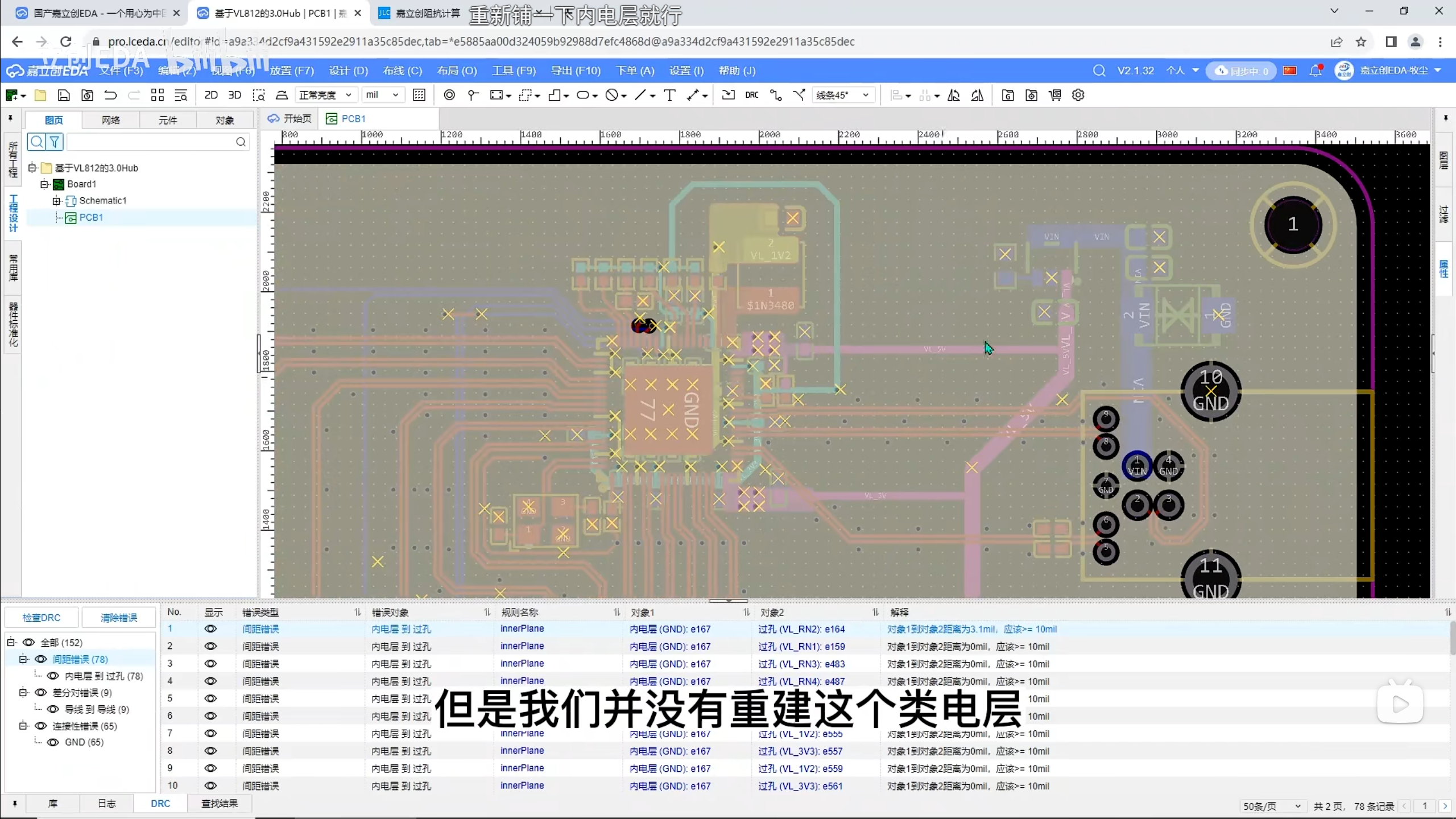Click the 检查DRC button
Viewport: 1456px width, 819px height.
(x=41, y=618)
